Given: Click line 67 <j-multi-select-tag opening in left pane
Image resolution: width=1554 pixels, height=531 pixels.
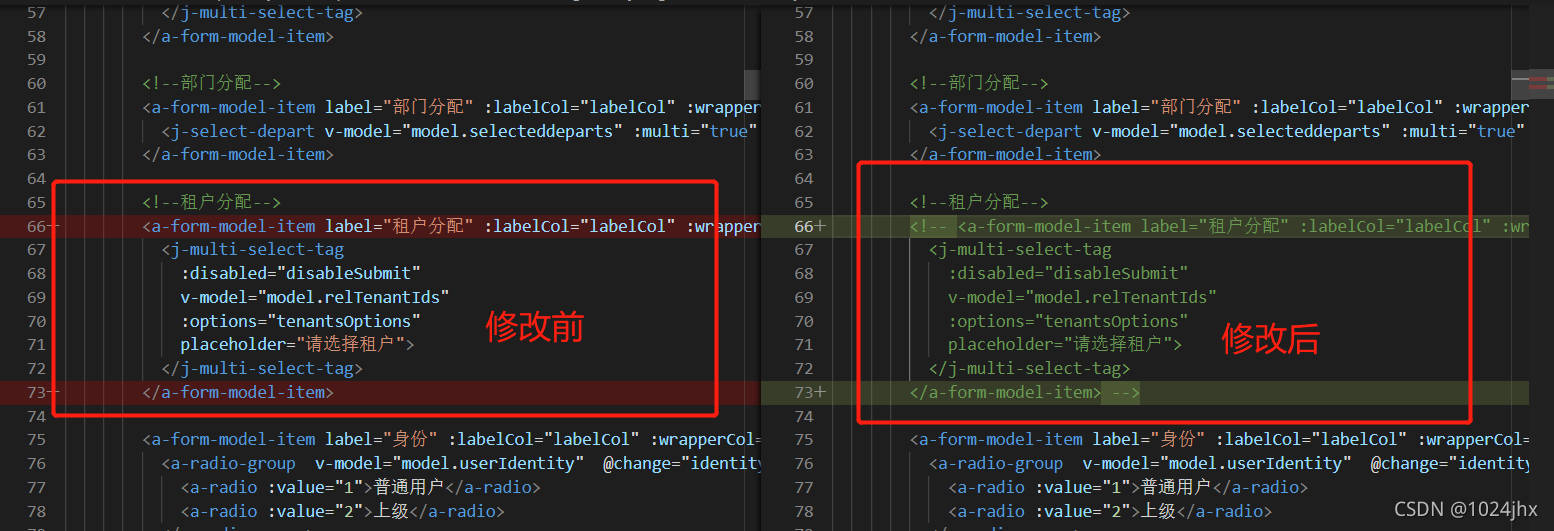Looking at the screenshot, I should 253,250.
